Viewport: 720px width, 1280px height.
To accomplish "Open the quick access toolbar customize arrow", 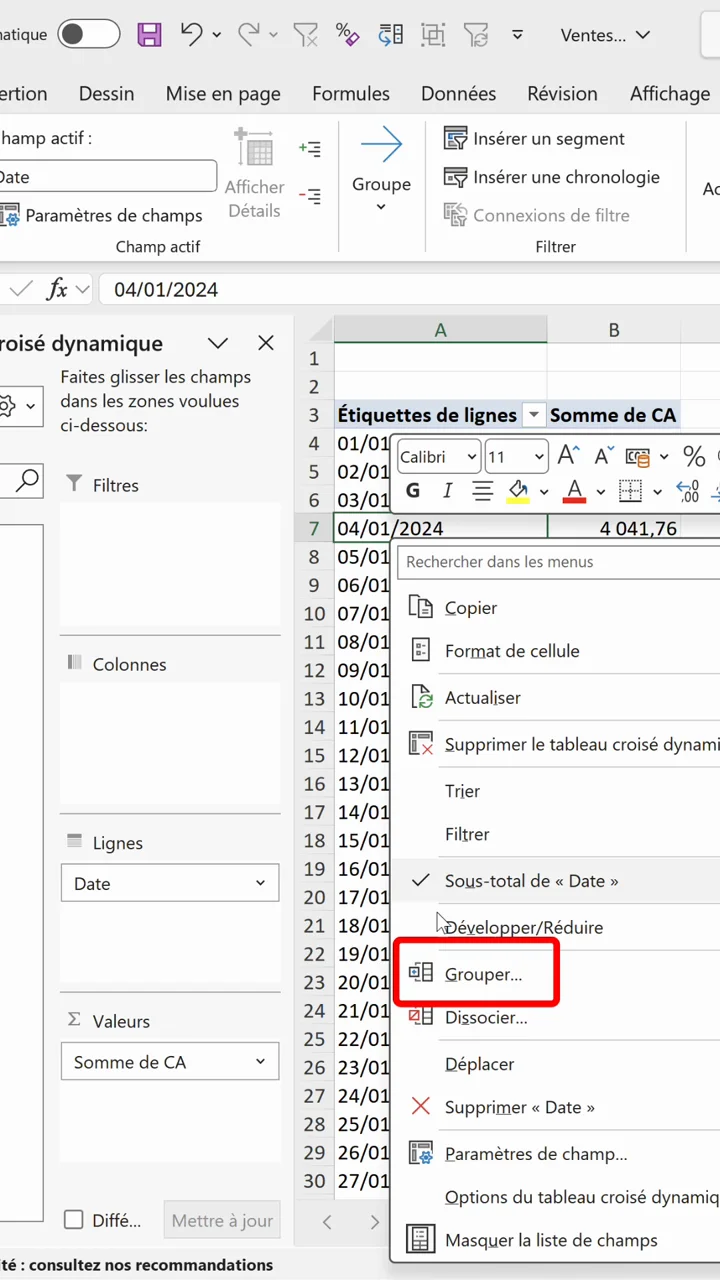I will pyautogui.click(x=517, y=35).
